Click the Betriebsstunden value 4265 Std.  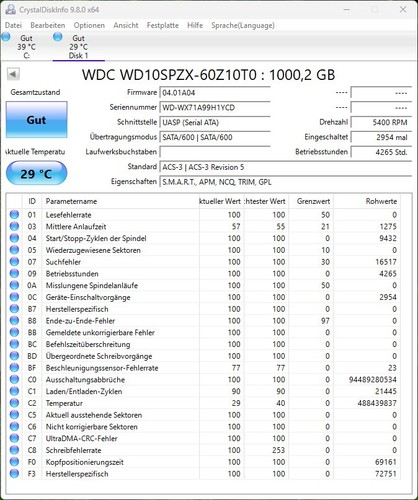click(381, 152)
